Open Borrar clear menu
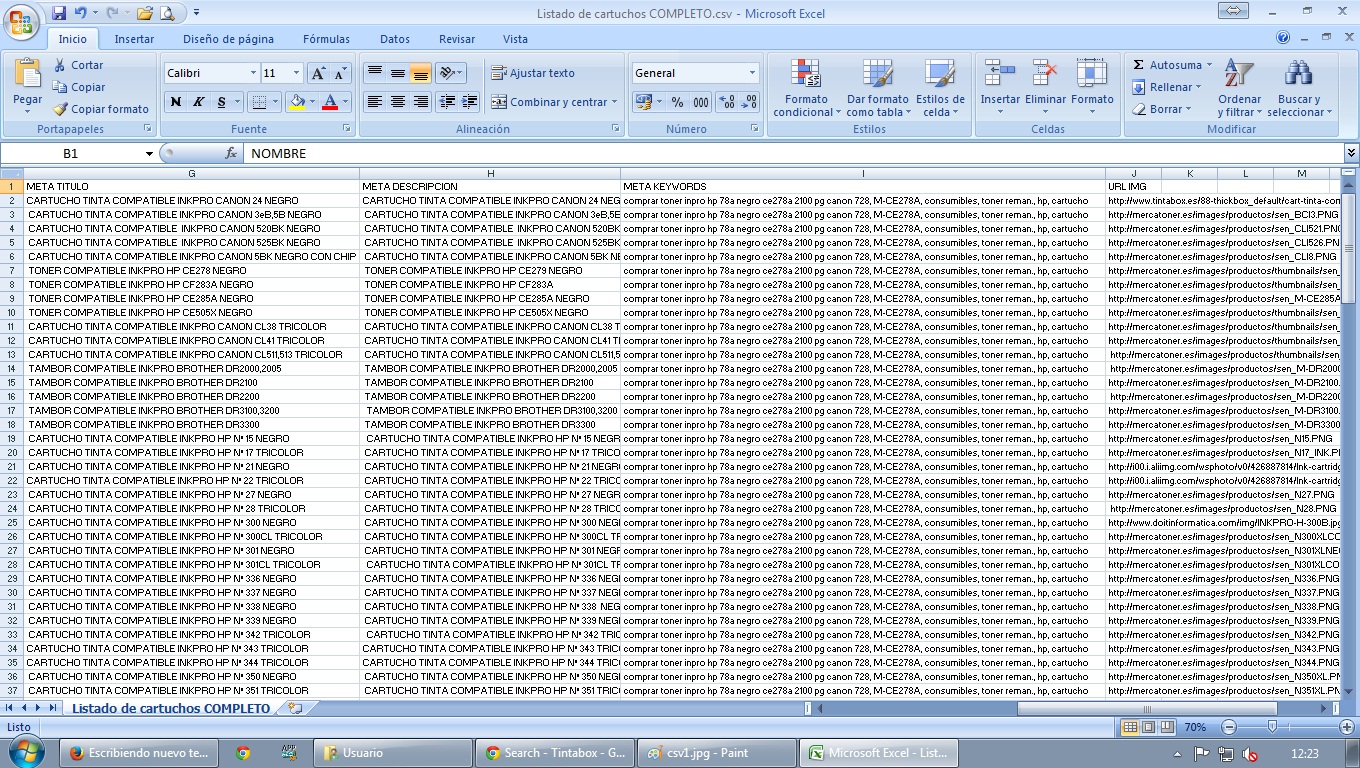 pos(1162,109)
